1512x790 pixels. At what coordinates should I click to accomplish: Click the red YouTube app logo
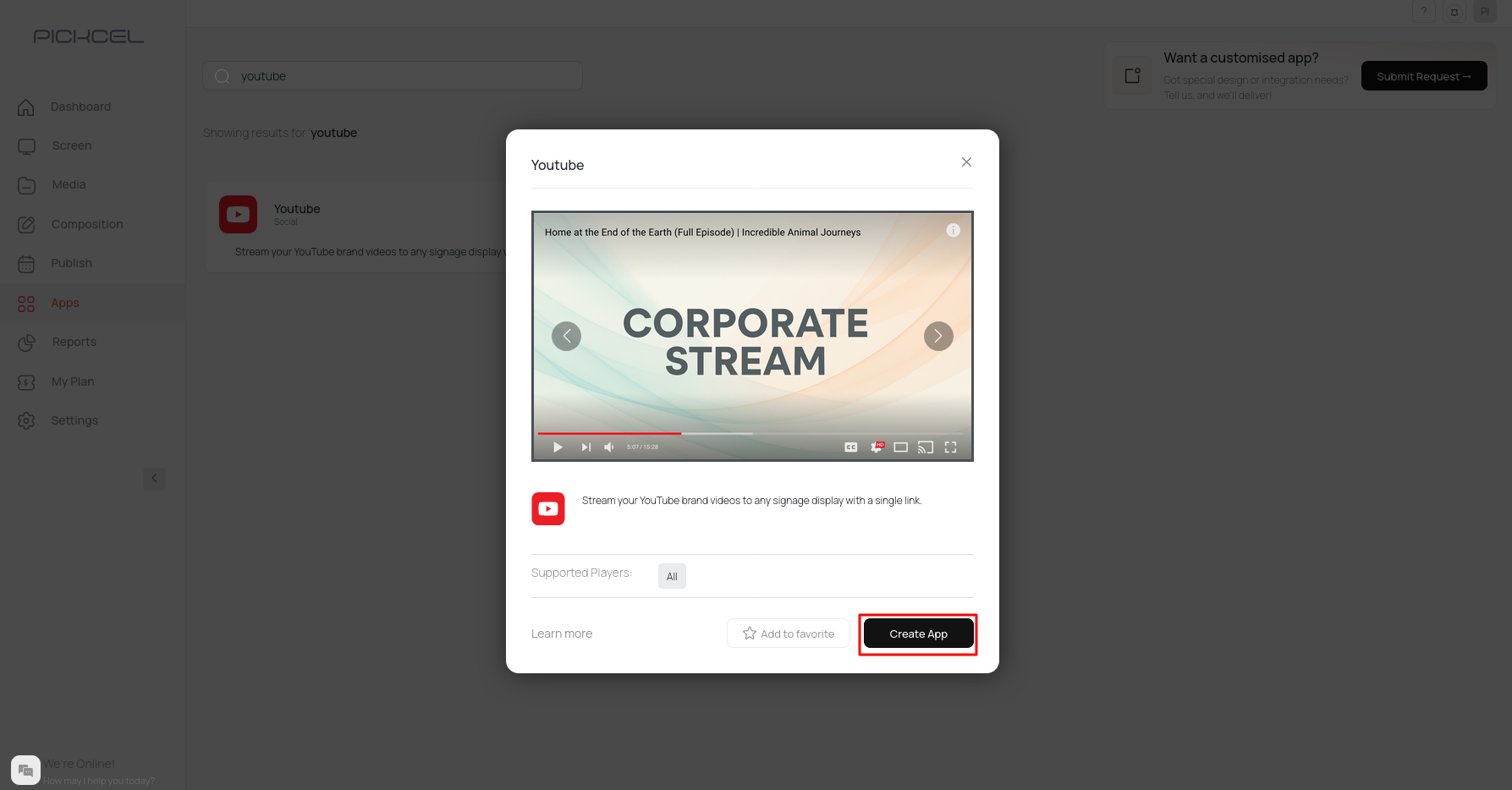pos(548,508)
